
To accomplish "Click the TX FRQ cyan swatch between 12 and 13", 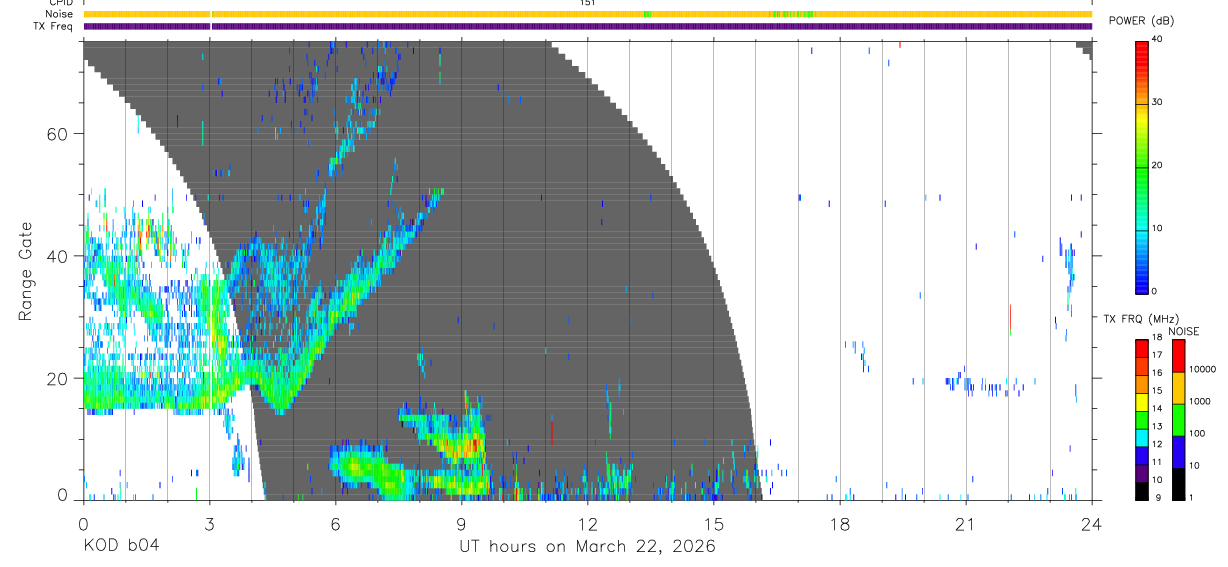I will 1142,437.
